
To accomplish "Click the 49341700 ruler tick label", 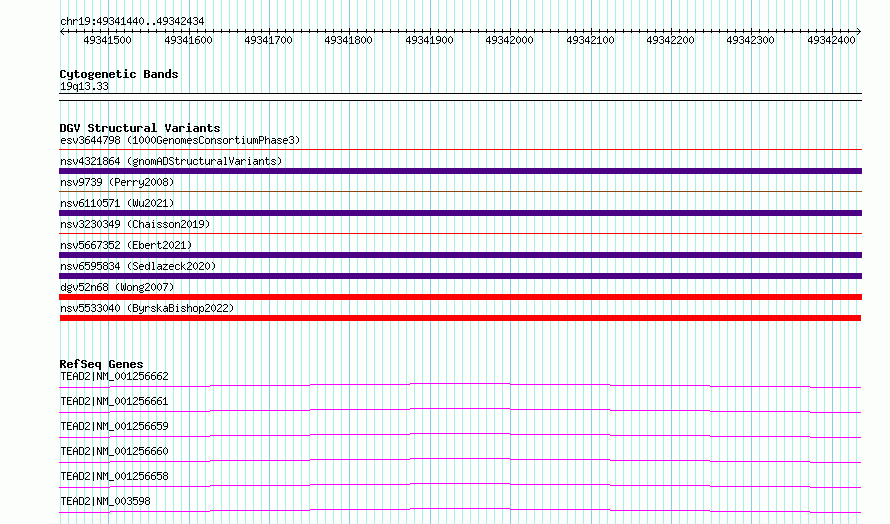I will point(268,40).
